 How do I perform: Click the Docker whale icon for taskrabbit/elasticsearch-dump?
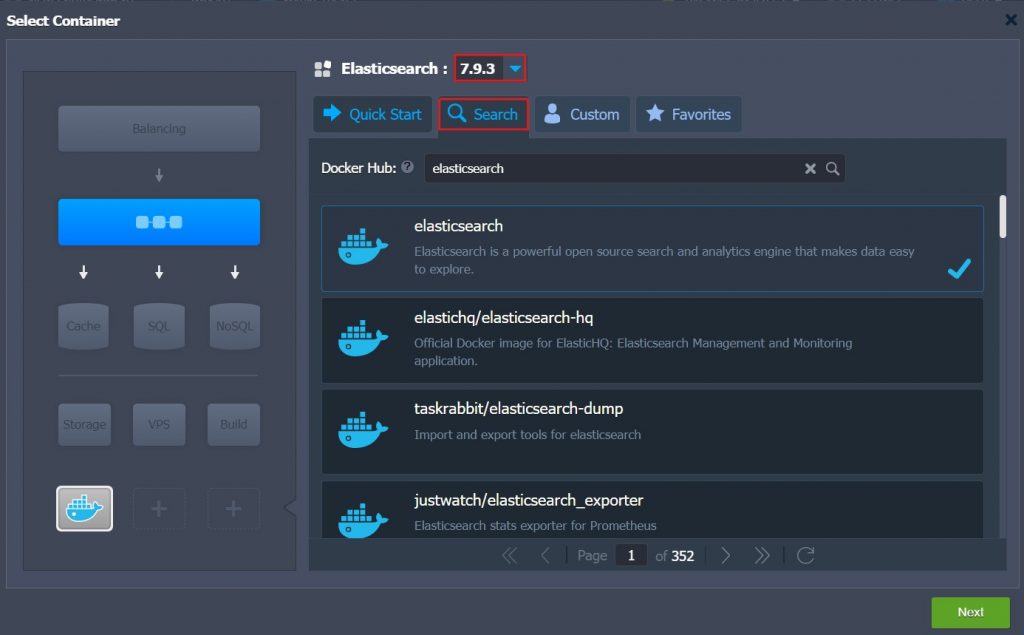coord(363,430)
